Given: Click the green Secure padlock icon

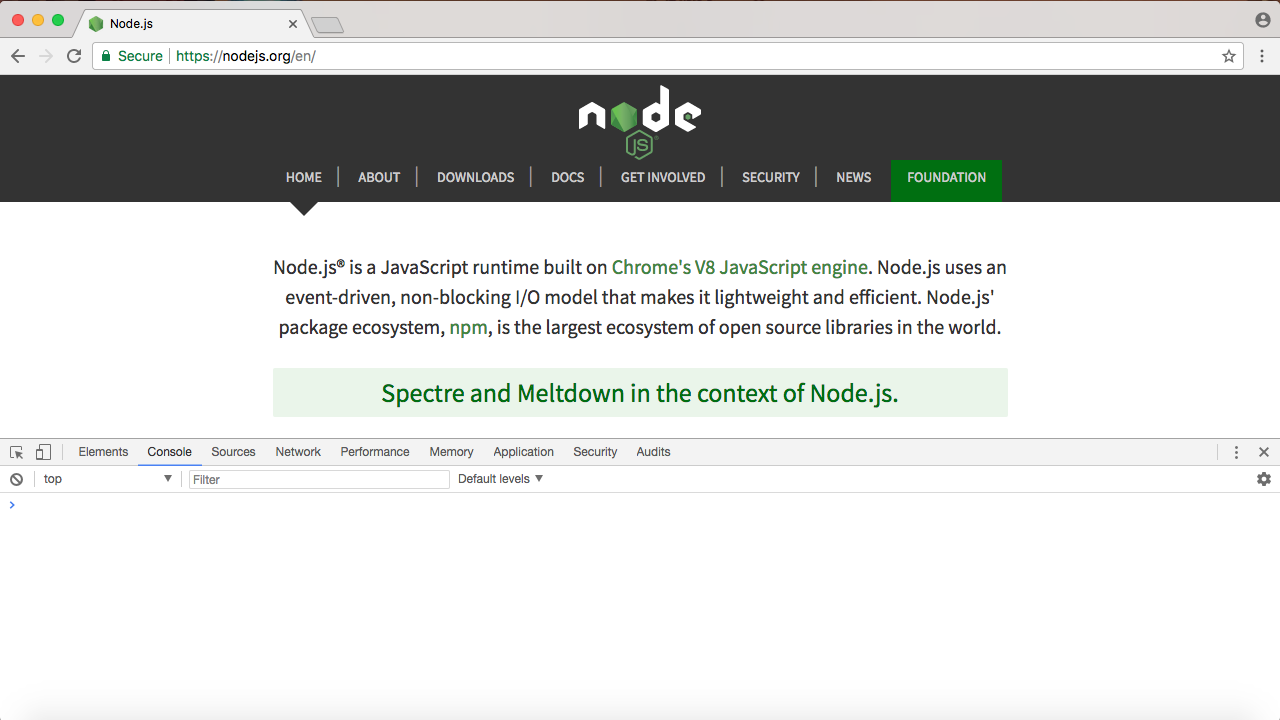Looking at the screenshot, I should [x=105, y=56].
